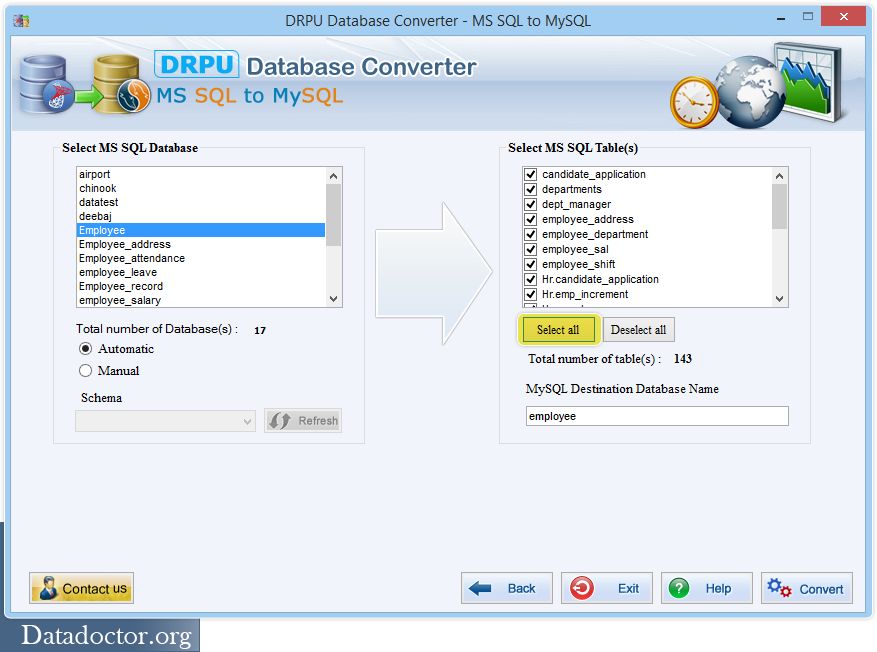Click the Contact us button
Screen dimensions: 877x652
coord(82,588)
